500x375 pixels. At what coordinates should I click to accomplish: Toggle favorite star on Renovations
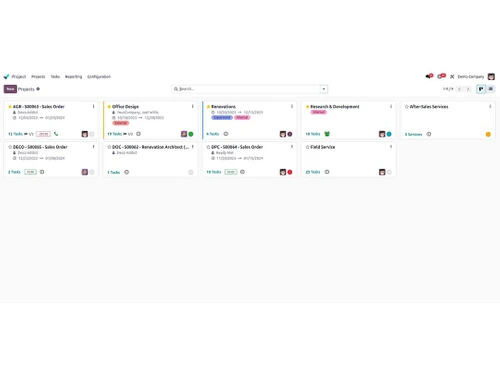(208, 107)
